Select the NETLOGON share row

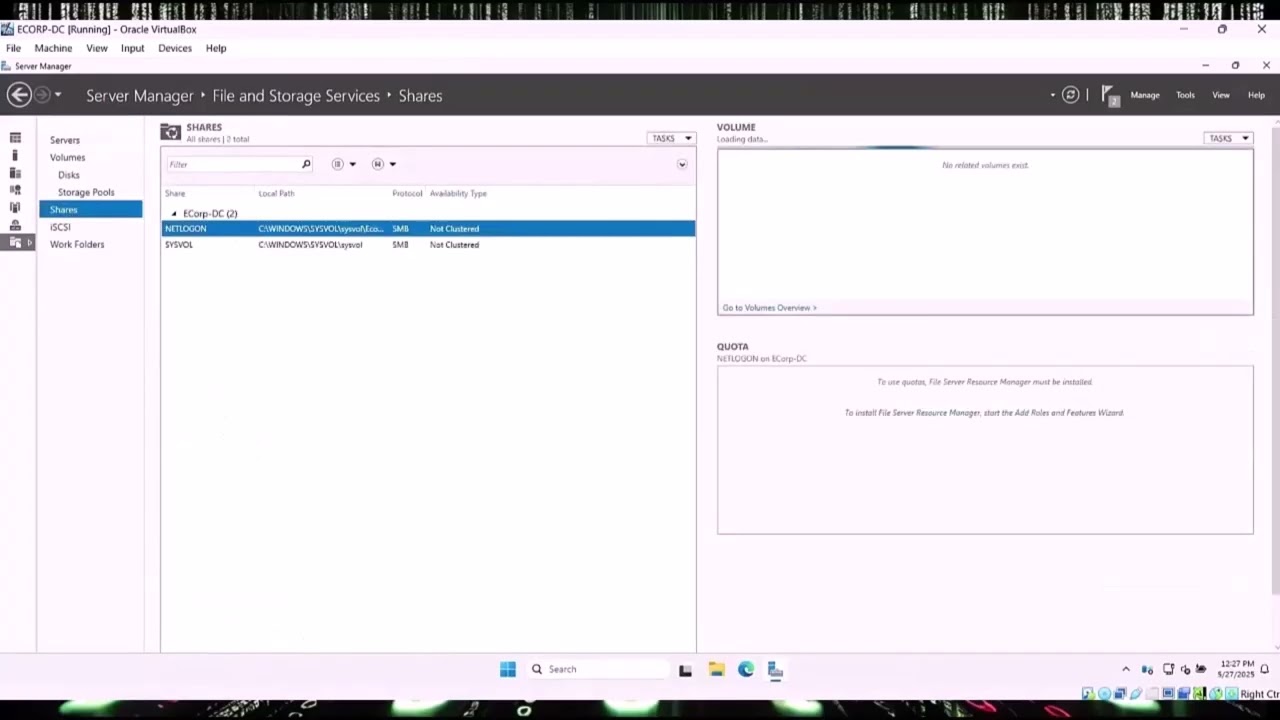coord(428,229)
